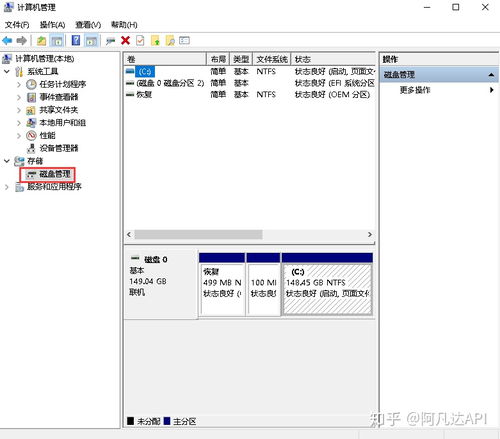Open the 文件(F) menu
Screen dimensions: 500x439
point(17,25)
